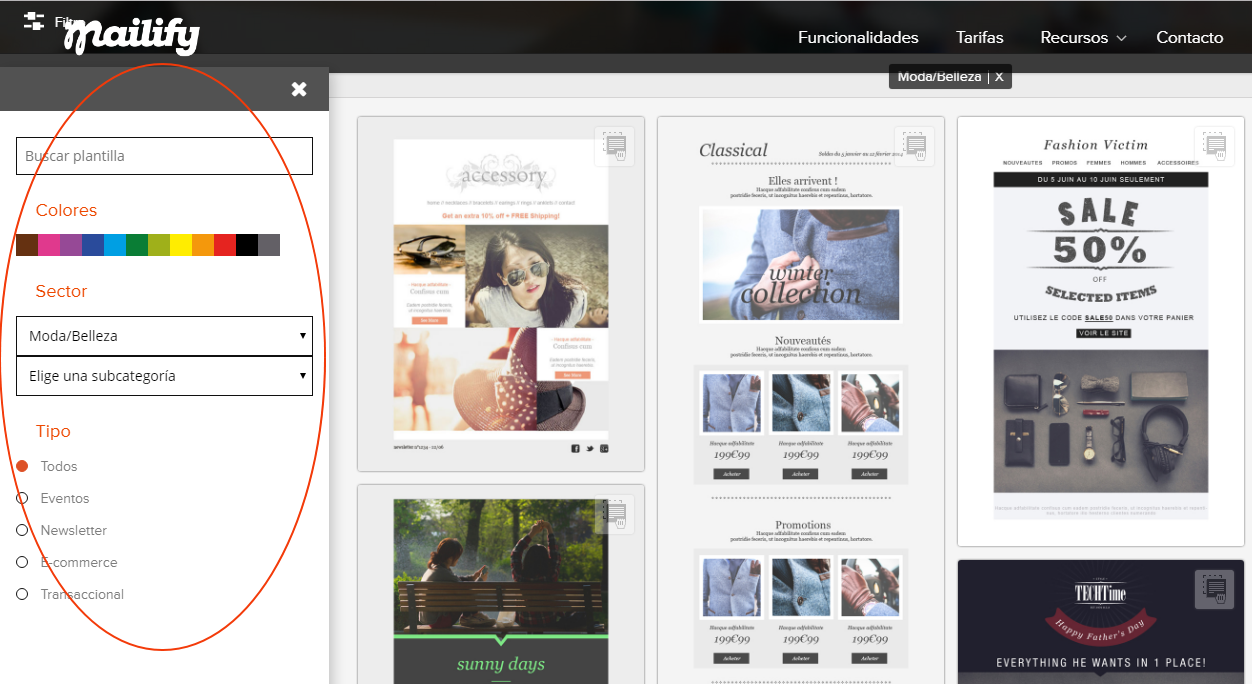Viewport: 1252px width, 684px height.
Task: Click preview icon on sunny days template
Action: tap(614, 514)
